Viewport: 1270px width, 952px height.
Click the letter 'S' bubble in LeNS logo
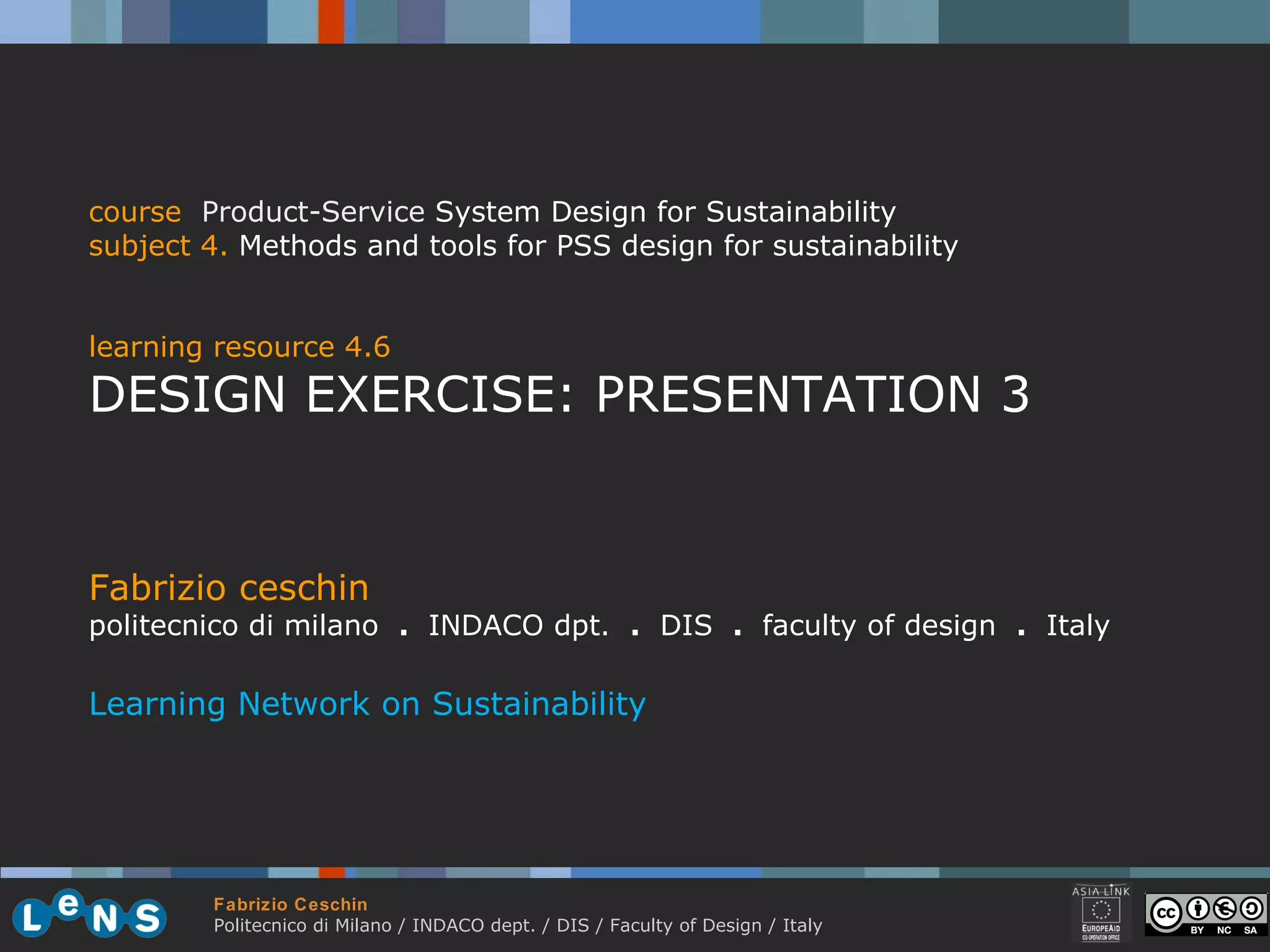tap(147, 918)
